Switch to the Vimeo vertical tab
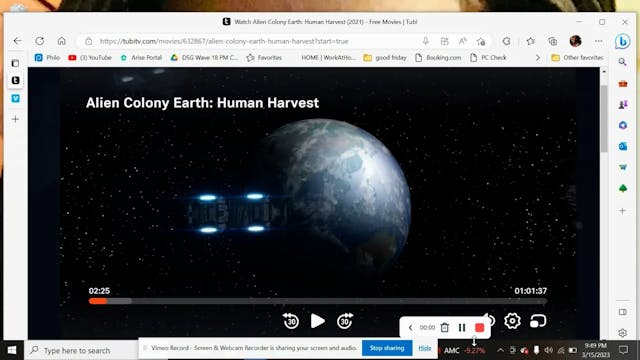Image resolution: width=640 pixels, height=360 pixels. pyautogui.click(x=16, y=98)
